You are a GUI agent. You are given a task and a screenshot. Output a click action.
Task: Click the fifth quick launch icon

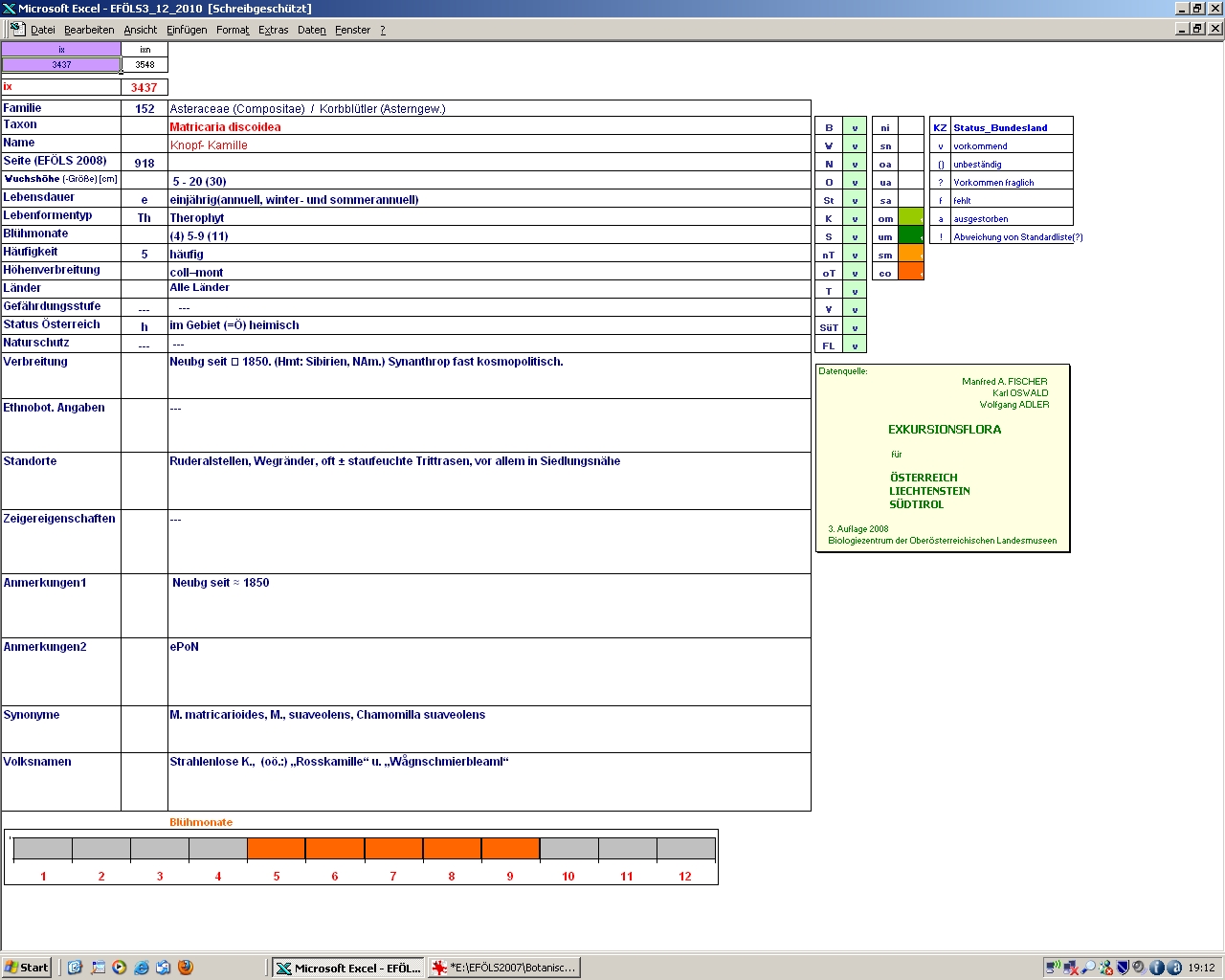coord(164,968)
